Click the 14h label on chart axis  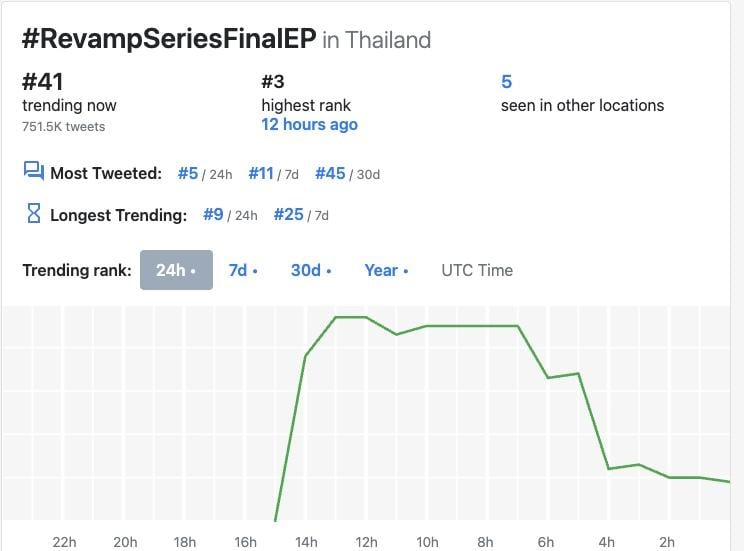pyautogui.click(x=306, y=542)
